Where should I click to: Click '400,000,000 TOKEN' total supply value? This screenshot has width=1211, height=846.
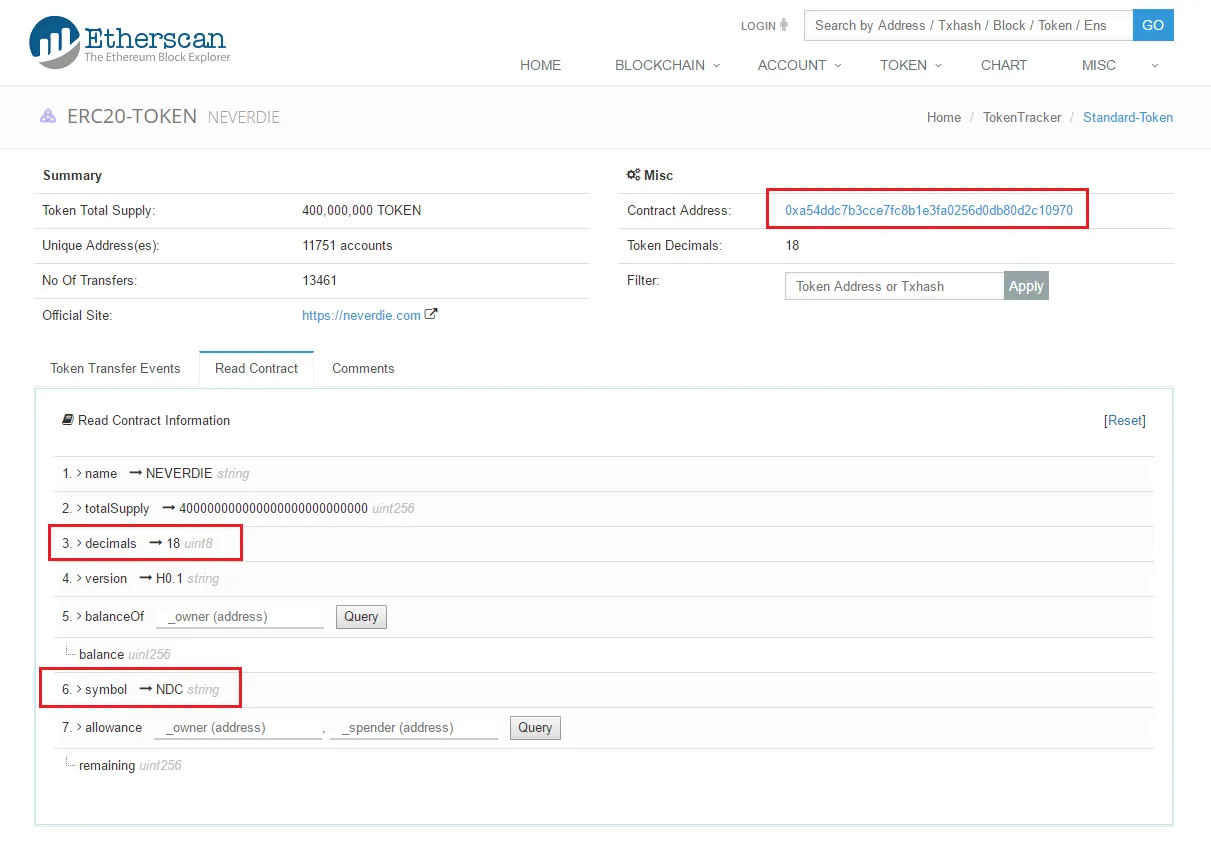coord(361,211)
